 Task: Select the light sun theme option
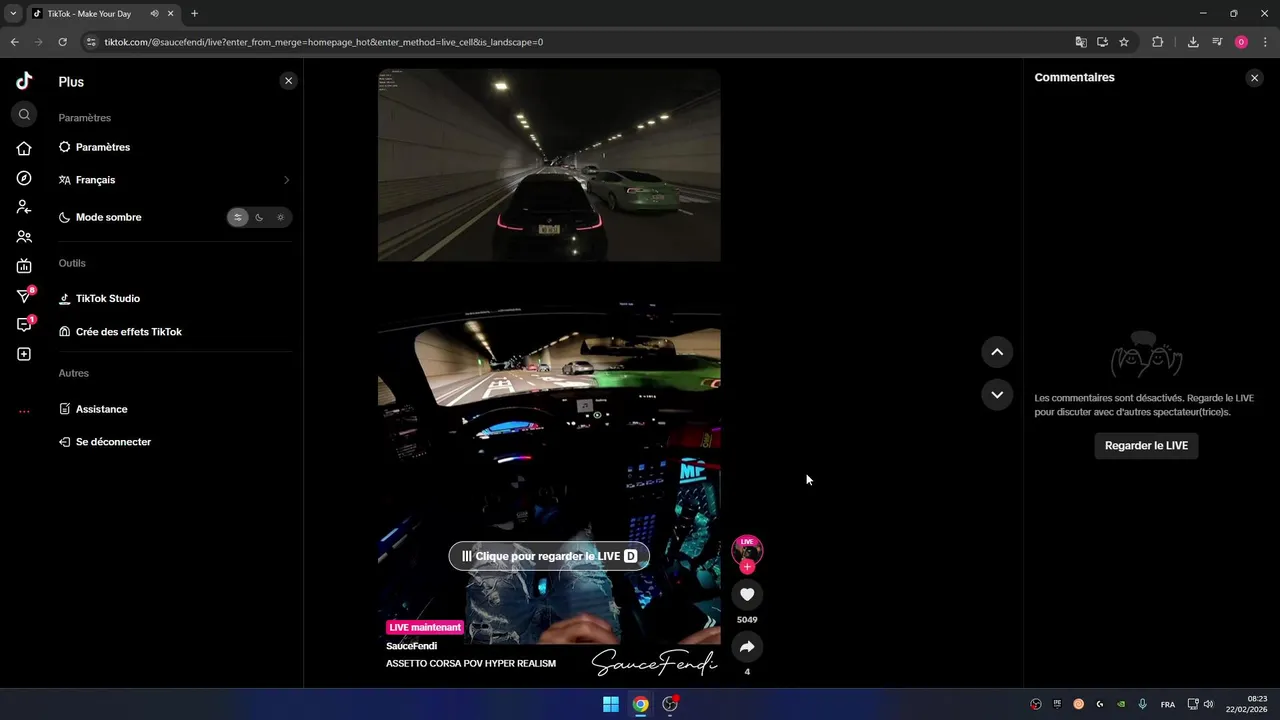[x=280, y=217]
